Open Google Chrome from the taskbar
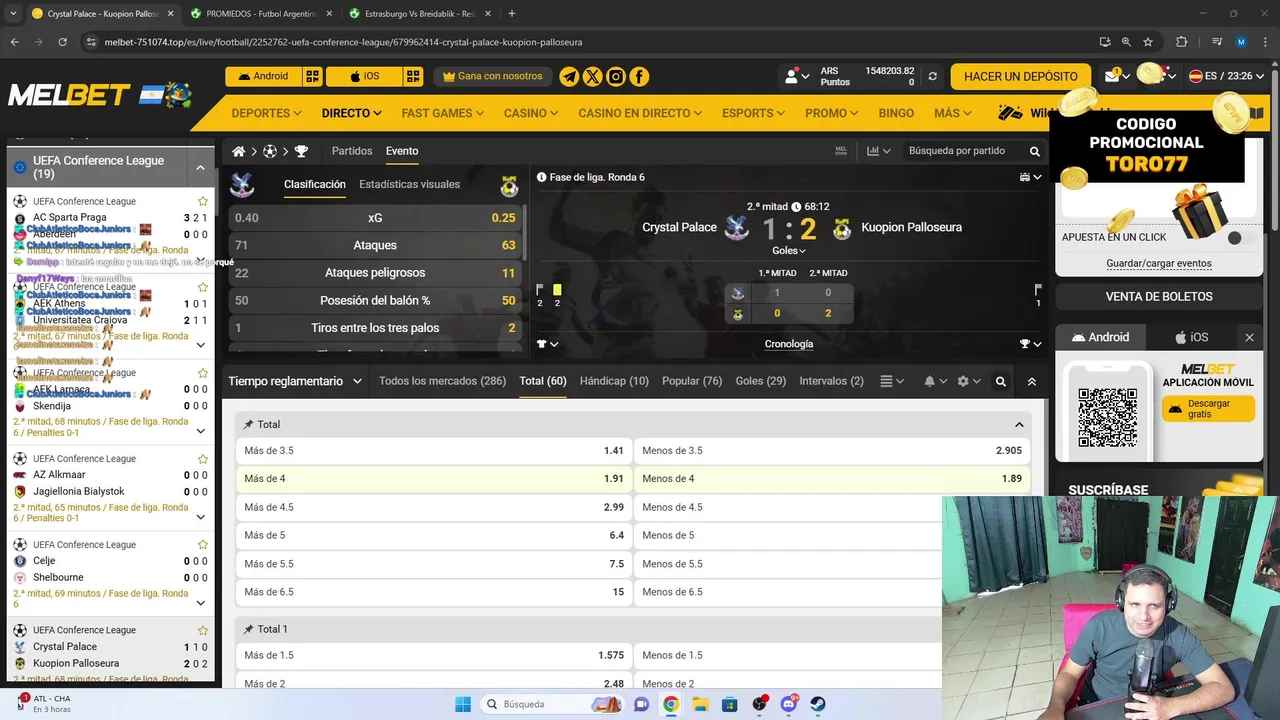This screenshot has height=720, width=1280. (670, 704)
